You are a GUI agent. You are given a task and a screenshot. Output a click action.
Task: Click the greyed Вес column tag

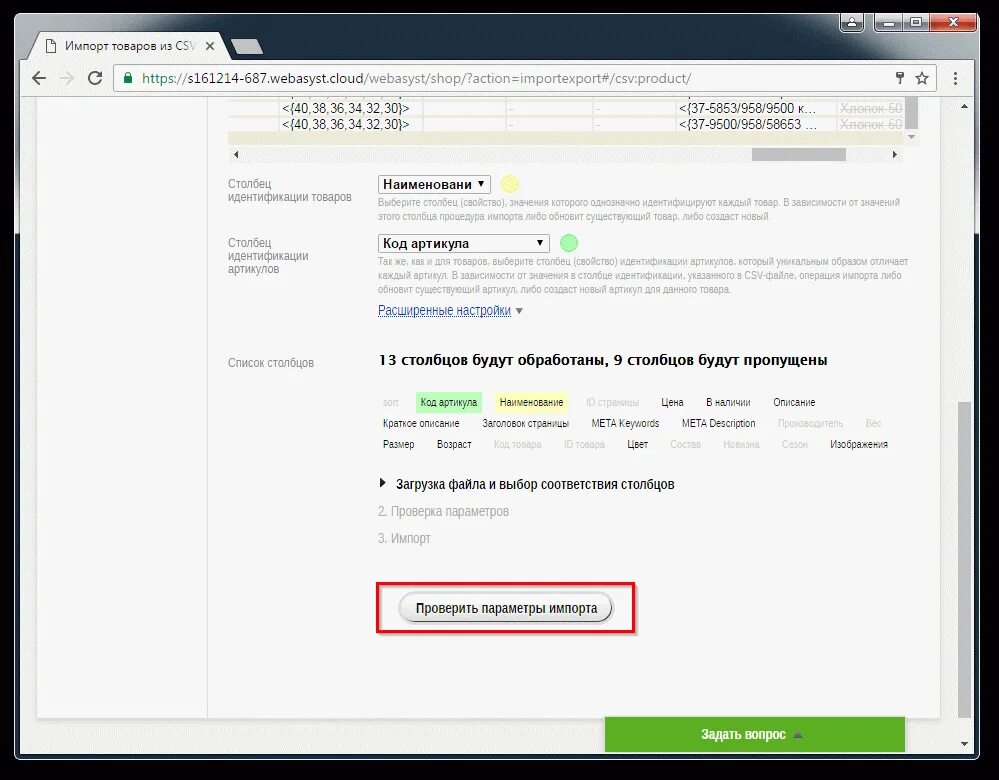[x=873, y=423]
